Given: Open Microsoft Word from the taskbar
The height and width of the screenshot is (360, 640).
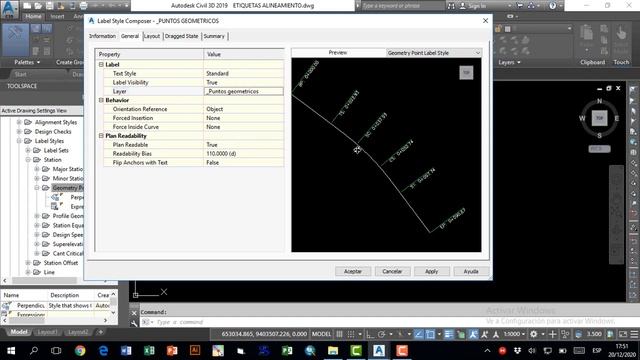Looking at the screenshot, I should pyautogui.click(x=126, y=351).
